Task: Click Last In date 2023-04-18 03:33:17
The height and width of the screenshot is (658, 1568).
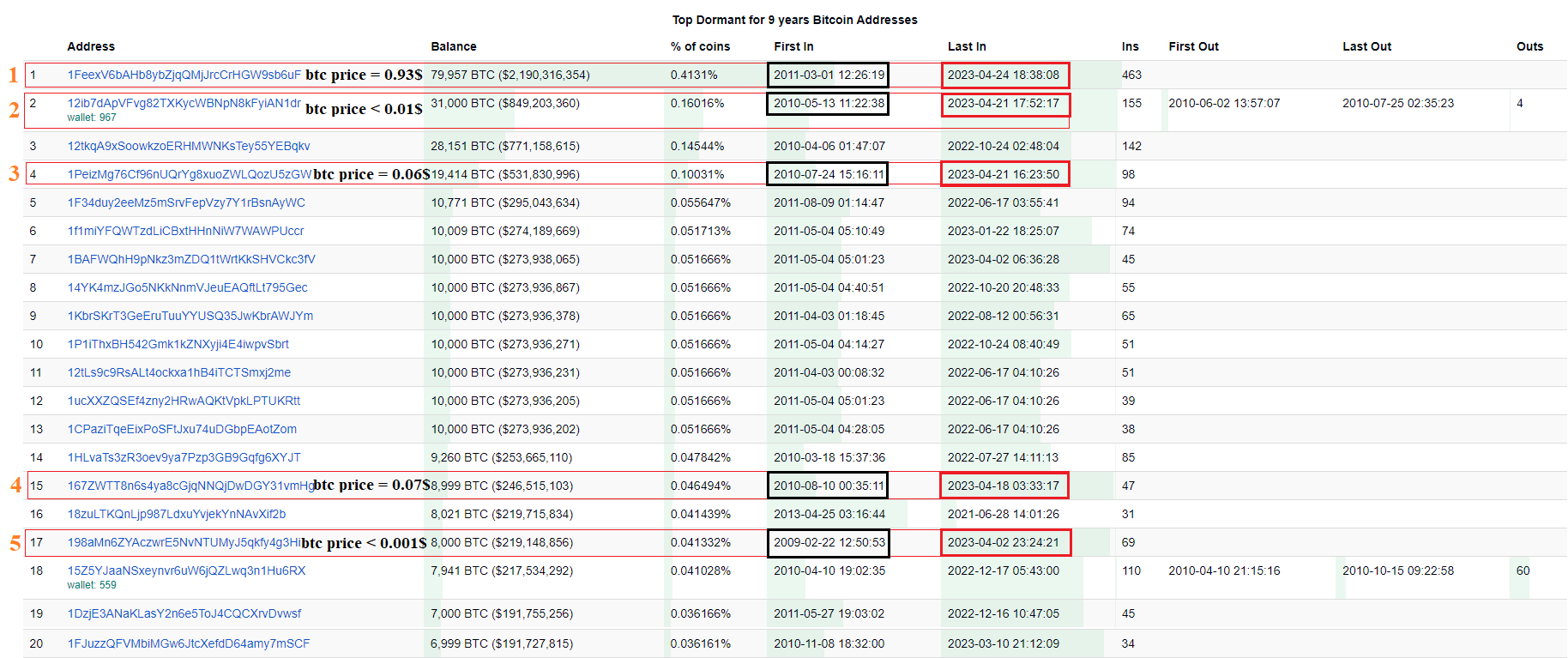Action: (1004, 486)
